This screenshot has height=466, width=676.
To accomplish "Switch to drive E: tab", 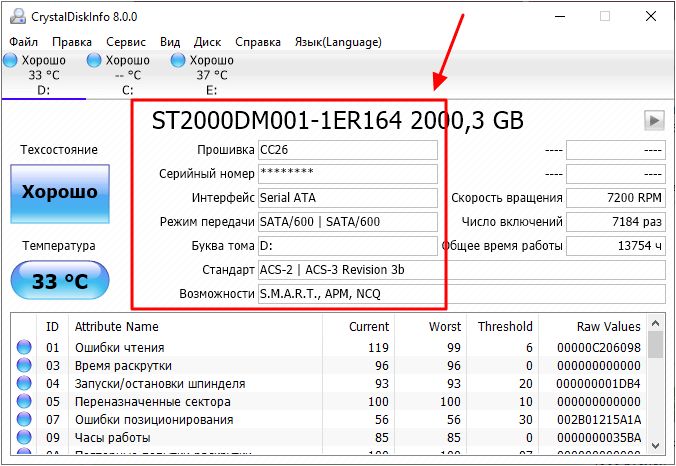I will (x=211, y=75).
